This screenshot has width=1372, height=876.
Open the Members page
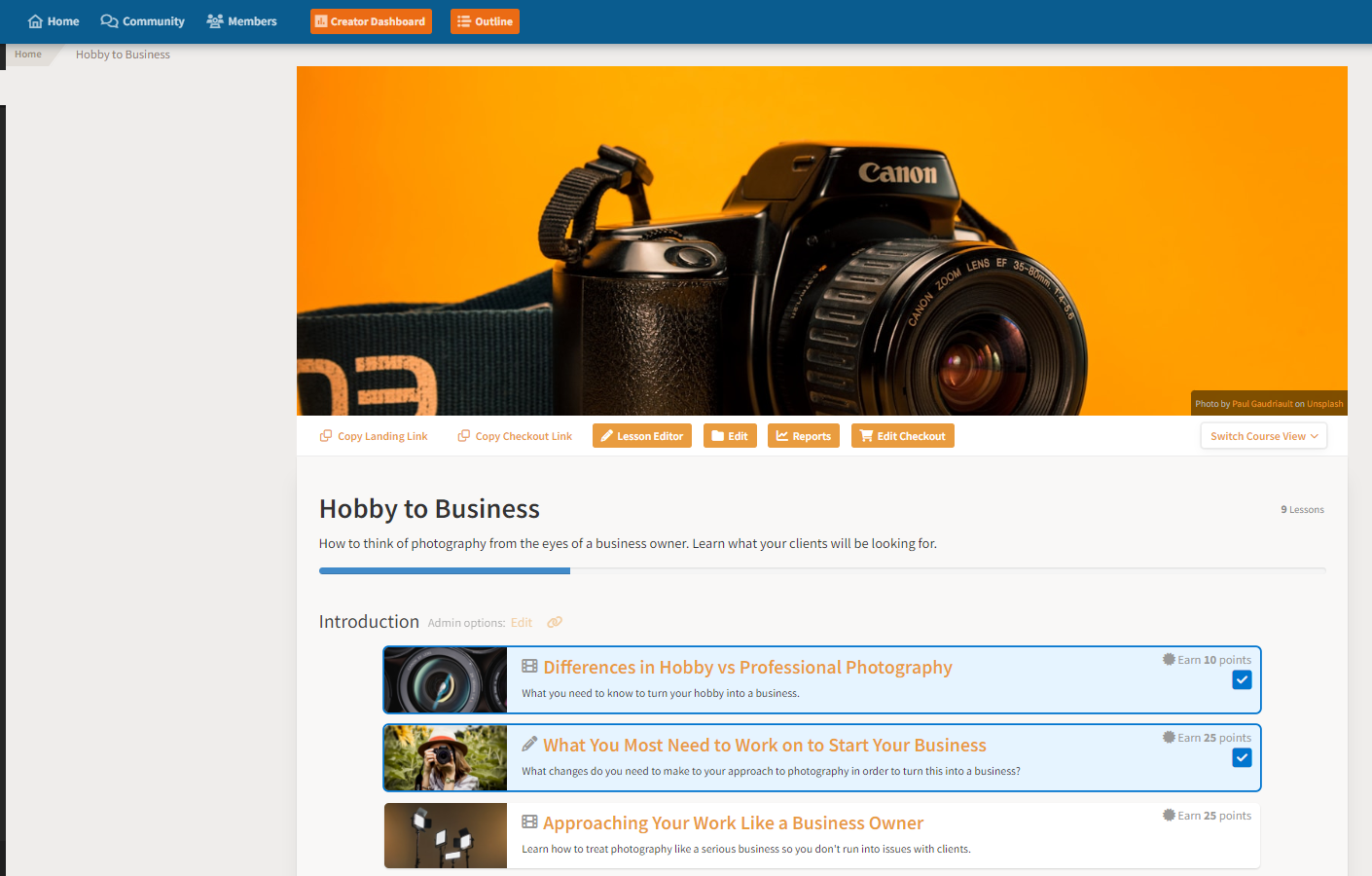(x=241, y=21)
